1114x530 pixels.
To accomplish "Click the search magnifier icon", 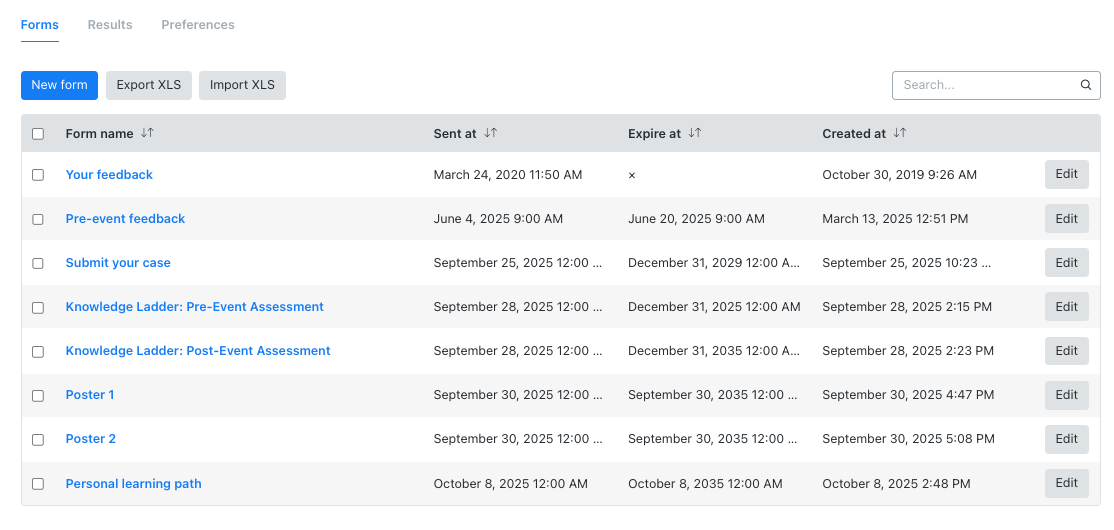I will (x=1086, y=85).
